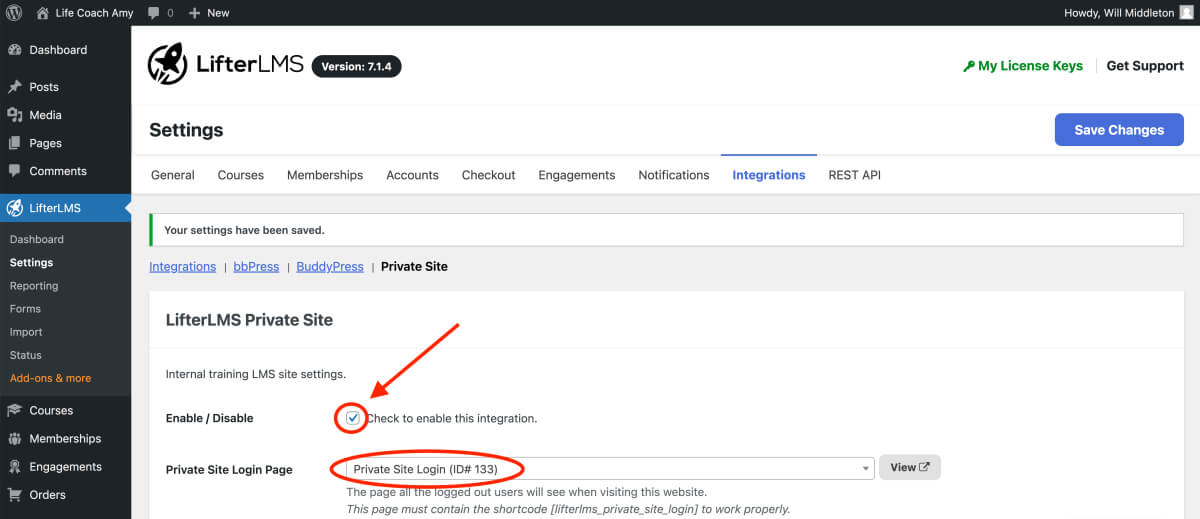1200x519 pixels.
Task: Click the Comments icon in sidebar
Action: click(x=15, y=171)
